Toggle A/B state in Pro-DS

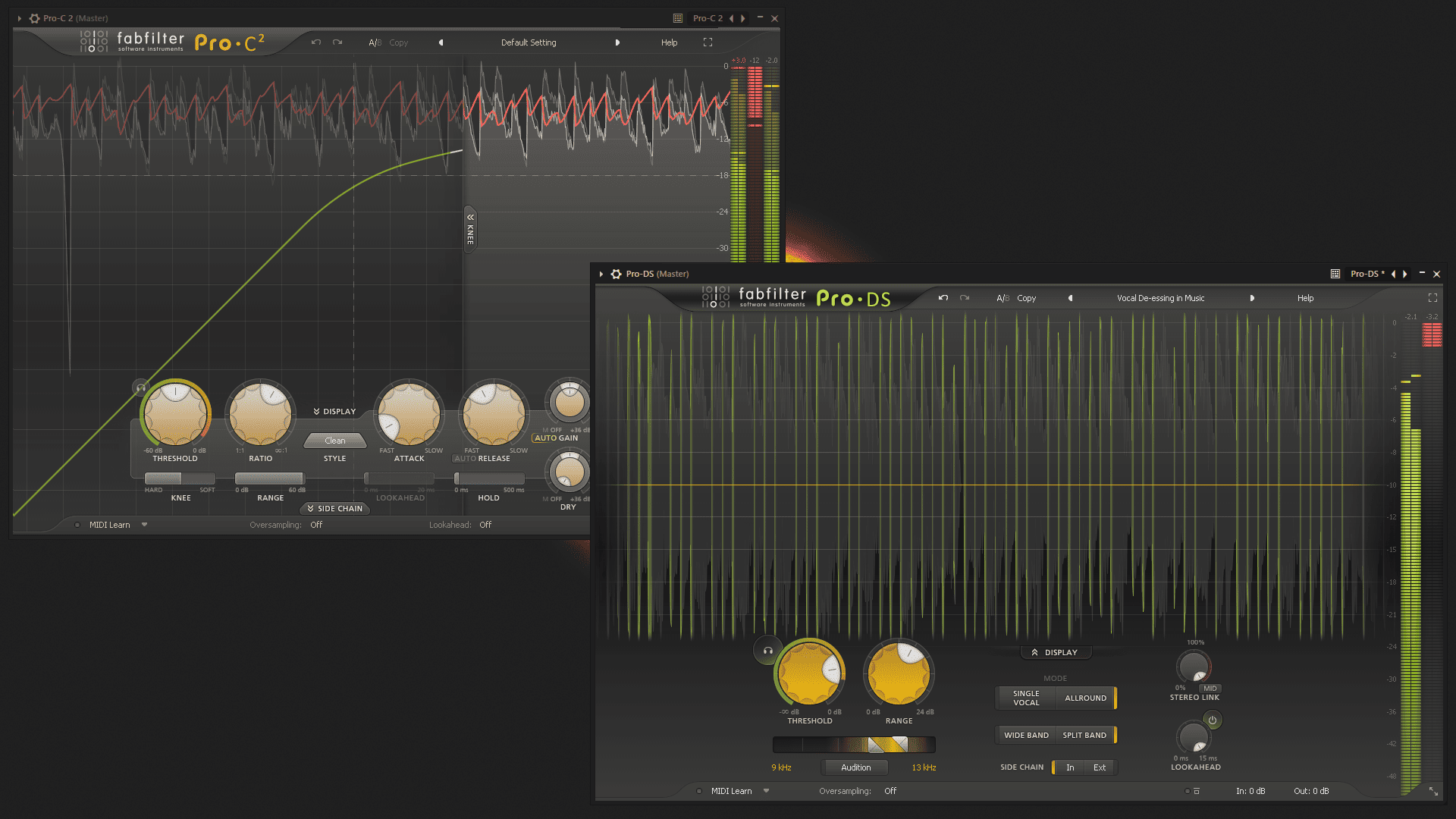pos(1003,298)
